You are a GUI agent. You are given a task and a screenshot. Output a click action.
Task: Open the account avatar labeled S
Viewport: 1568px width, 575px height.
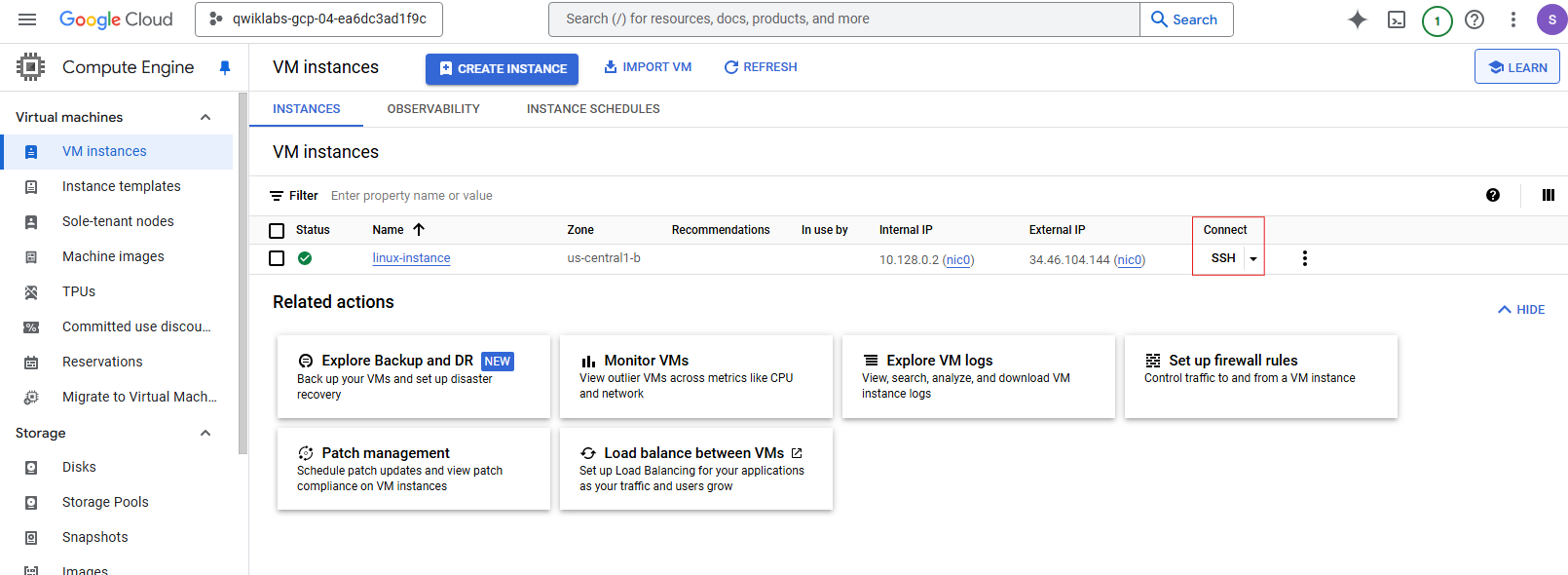pyautogui.click(x=1552, y=19)
